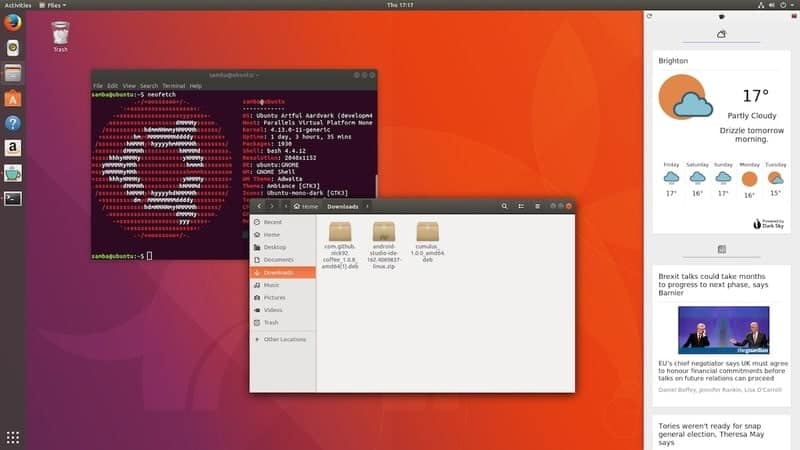Image resolution: width=800 pixels, height=450 pixels.
Task: Expand path arrow right of Downloads
Action: [x=367, y=206]
